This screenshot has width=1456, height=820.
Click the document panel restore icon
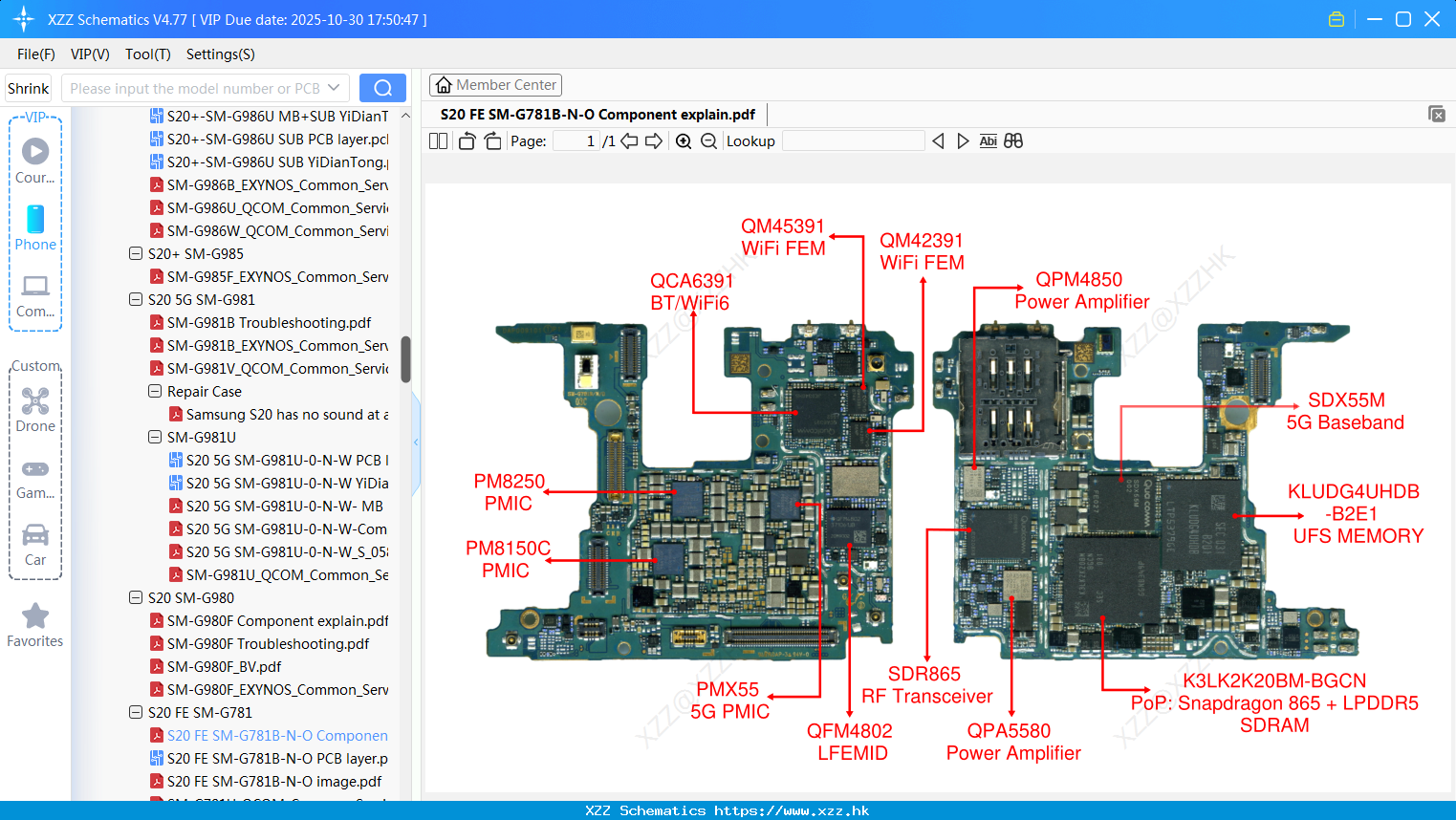click(x=1437, y=114)
